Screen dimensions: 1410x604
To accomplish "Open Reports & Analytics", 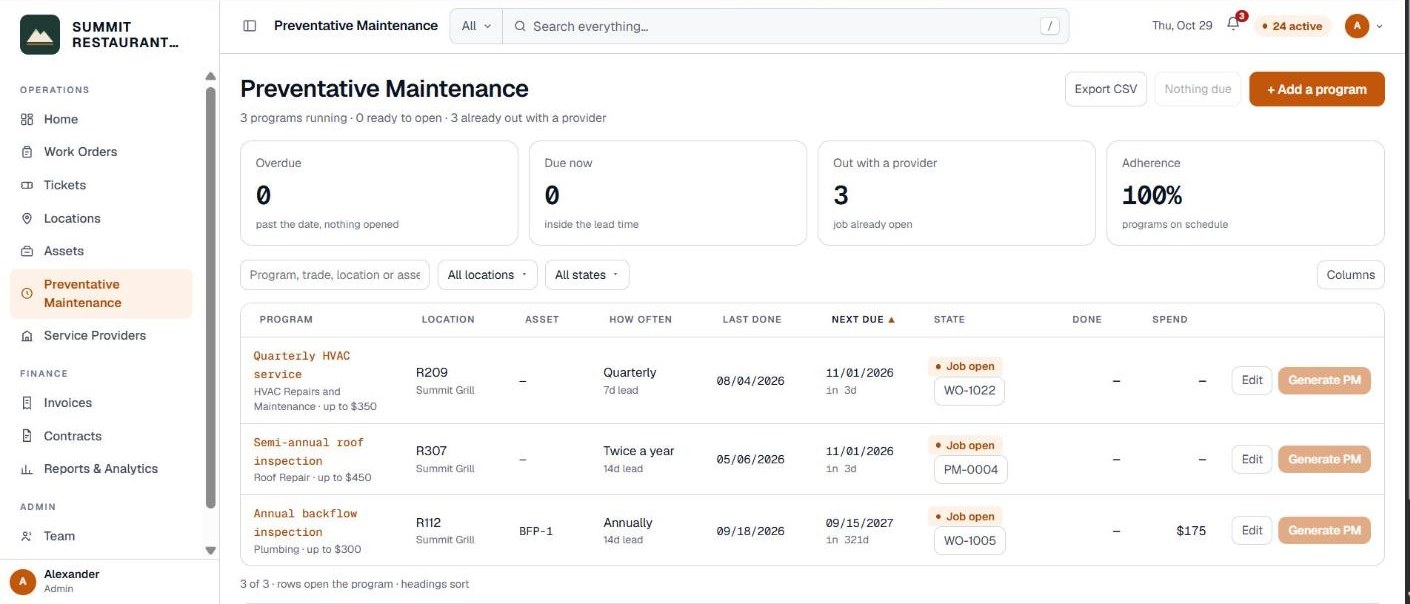I will tap(101, 469).
